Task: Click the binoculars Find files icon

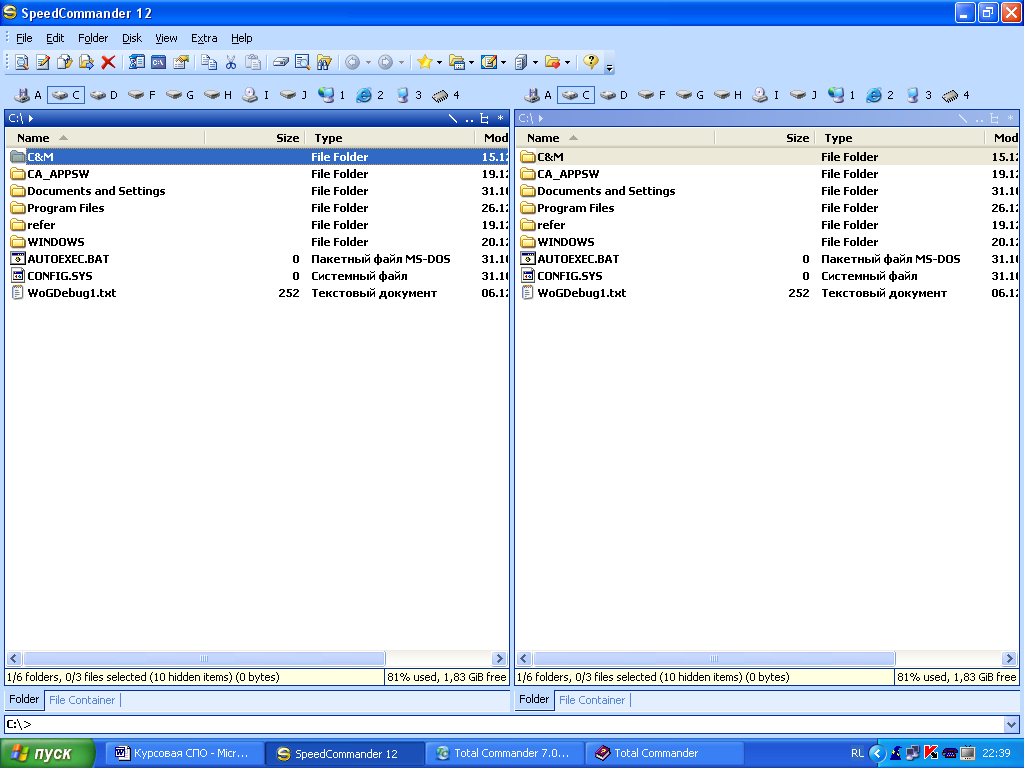Action: click(x=324, y=62)
